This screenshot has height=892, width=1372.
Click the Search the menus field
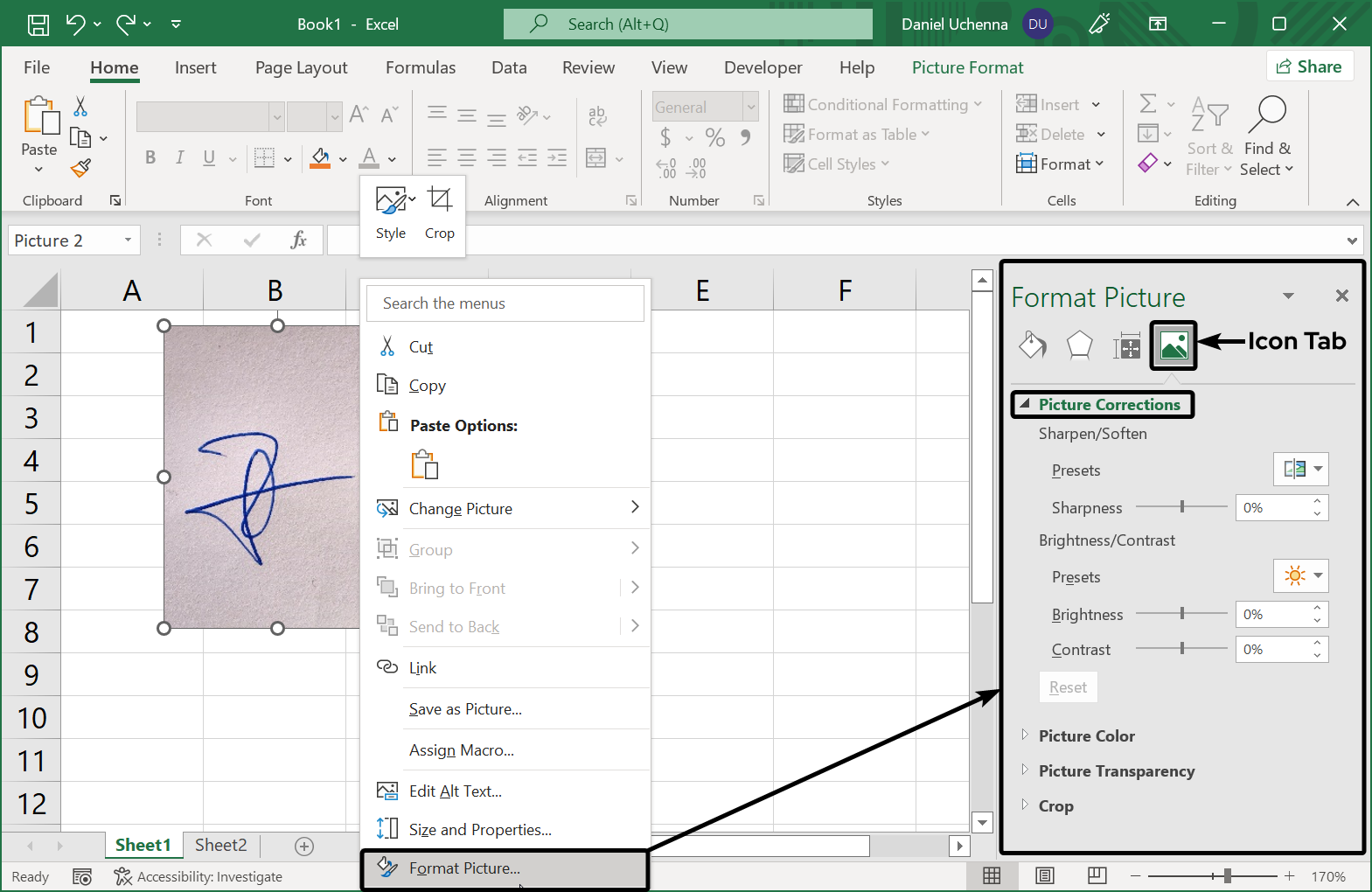pyautogui.click(x=505, y=303)
